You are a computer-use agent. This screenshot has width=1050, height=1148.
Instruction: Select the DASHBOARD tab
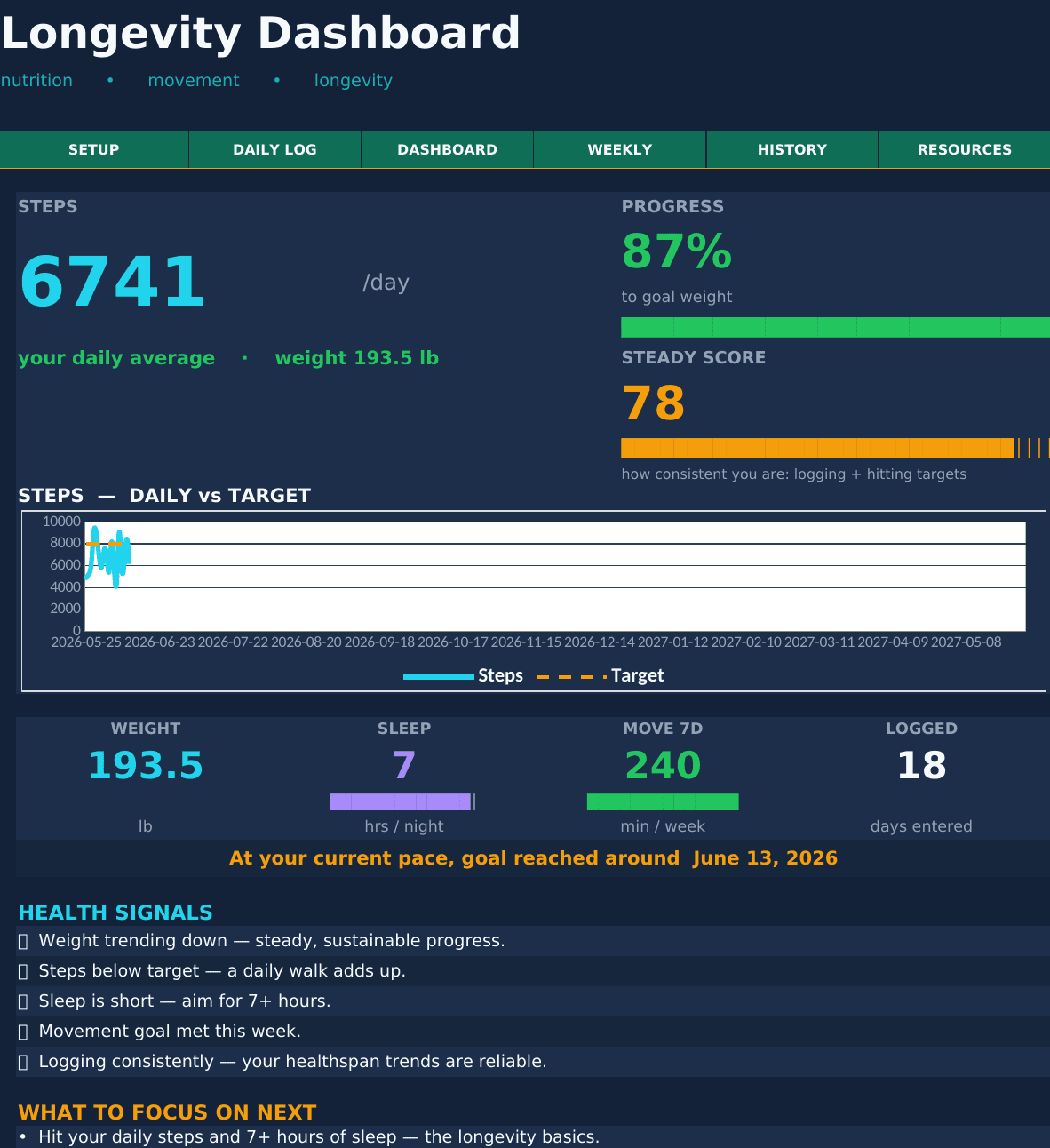click(x=447, y=149)
